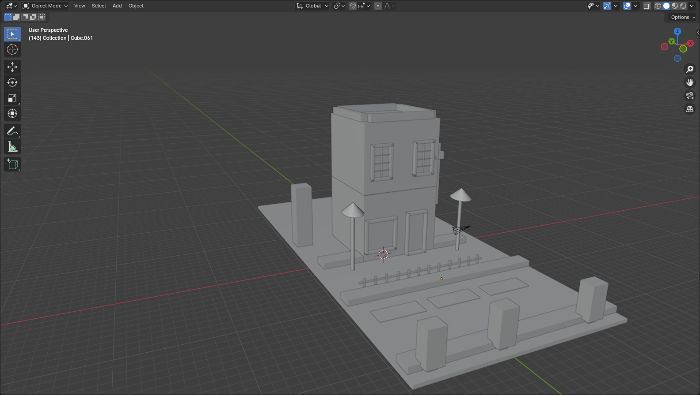Toggle the camera view icon
This screenshot has height=395, width=700.
tap(690, 96)
